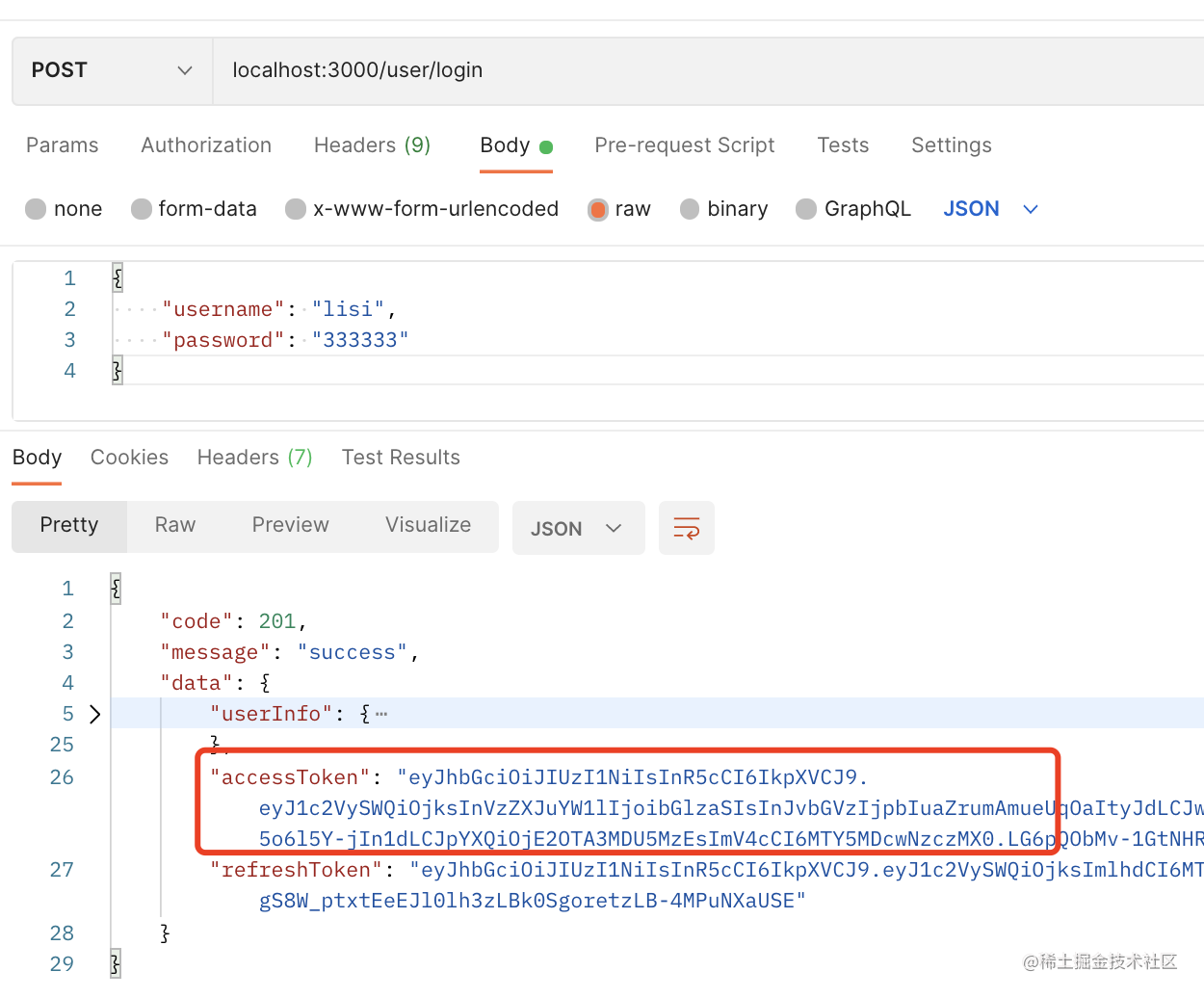This screenshot has height=998, width=1204.
Task: Open the POST method dropdown
Action: (112, 70)
